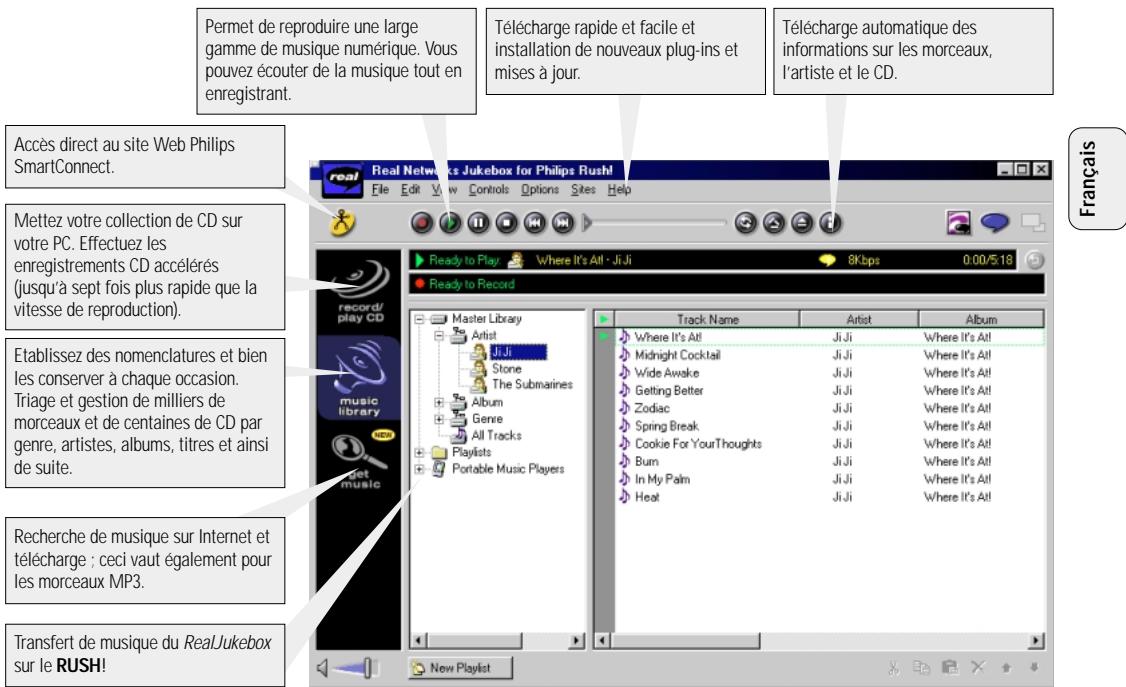This screenshot has height=687, width=1126.
Task: Click the Copy icon in bottom toolbar
Action: pyautogui.click(x=921, y=668)
